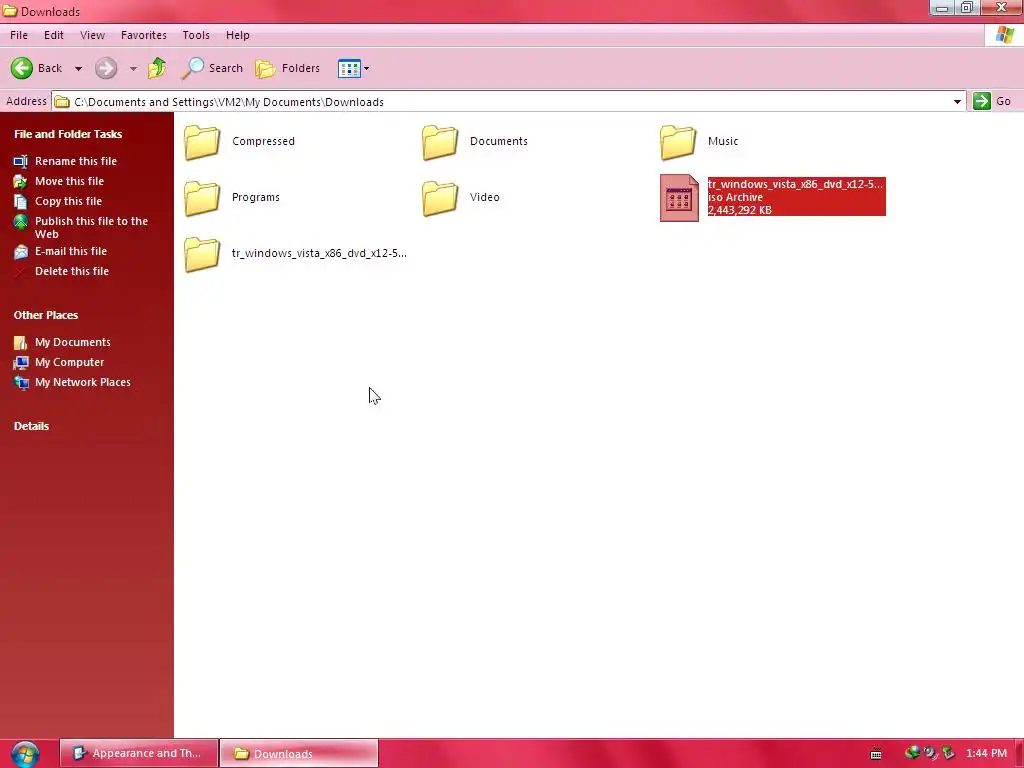Select the Music folder icon
Screen dimensions: 1024x768
tap(678, 142)
